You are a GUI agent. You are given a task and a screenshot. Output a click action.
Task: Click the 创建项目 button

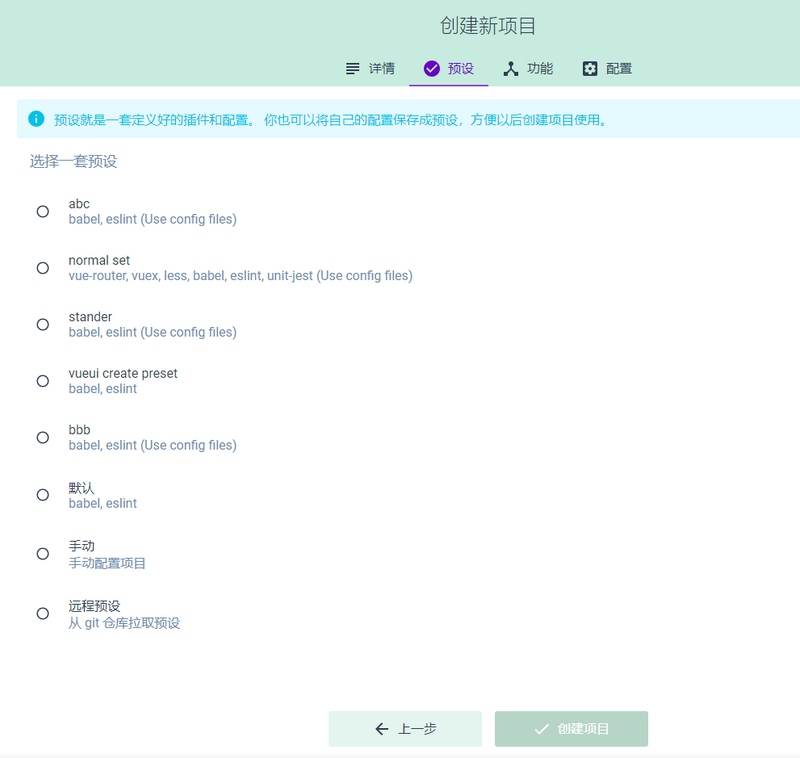tap(571, 729)
